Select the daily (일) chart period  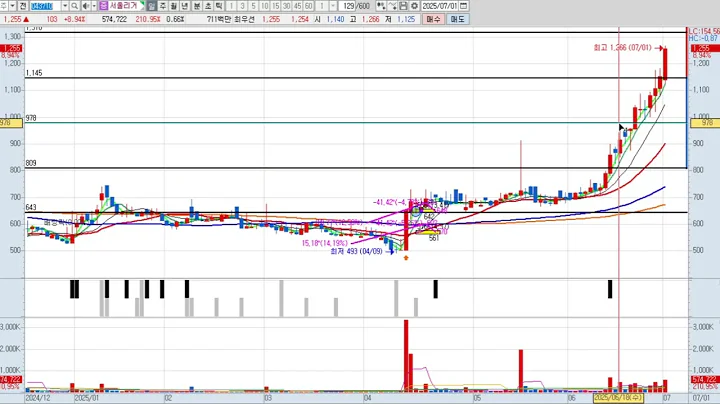pos(152,6)
